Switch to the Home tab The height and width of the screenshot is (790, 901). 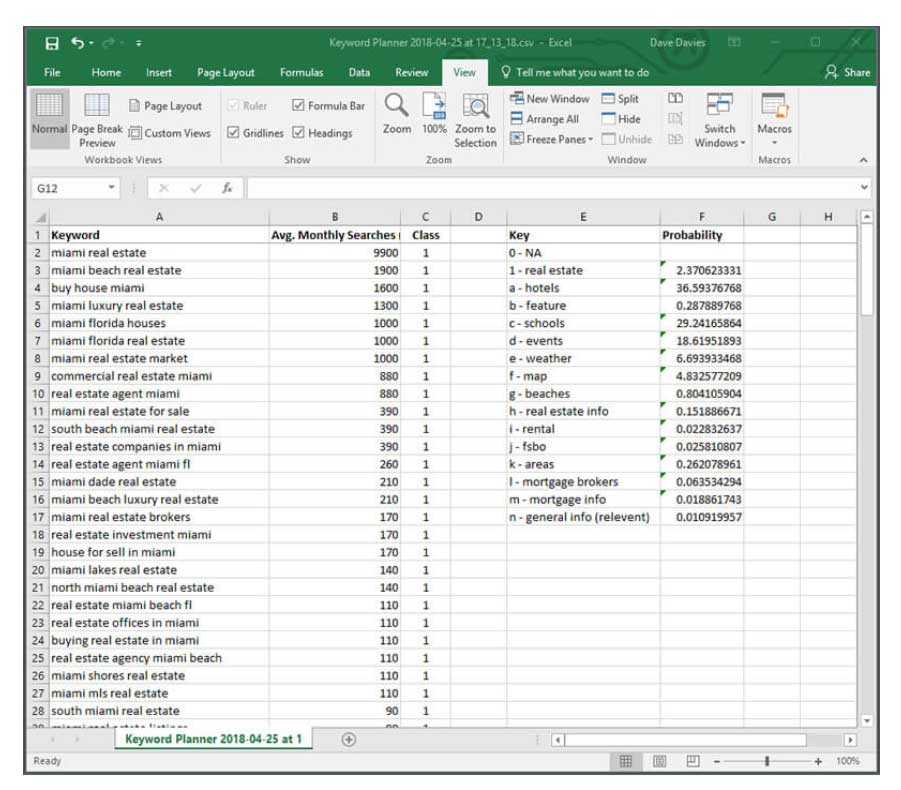(x=106, y=72)
